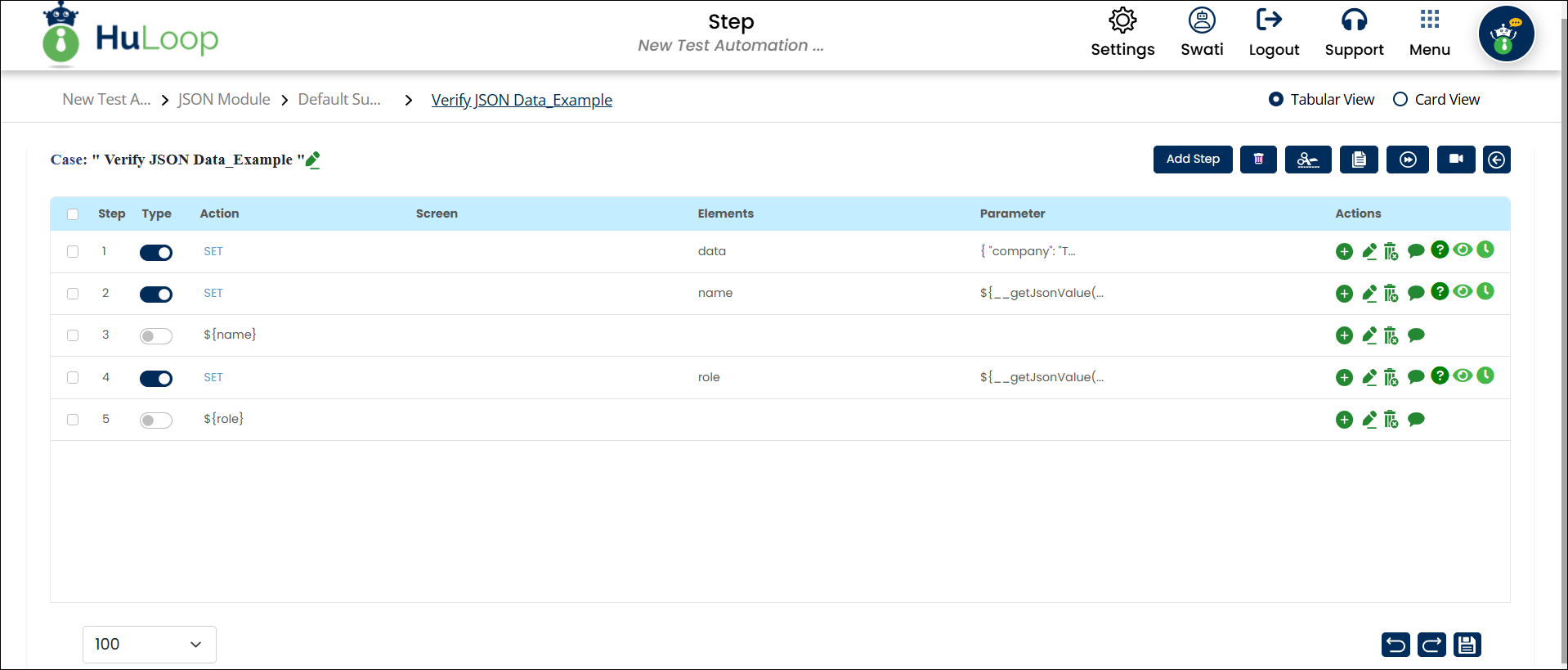Open Settings from the top bar
Viewport: 1568px width, 670px height.
1122,33
